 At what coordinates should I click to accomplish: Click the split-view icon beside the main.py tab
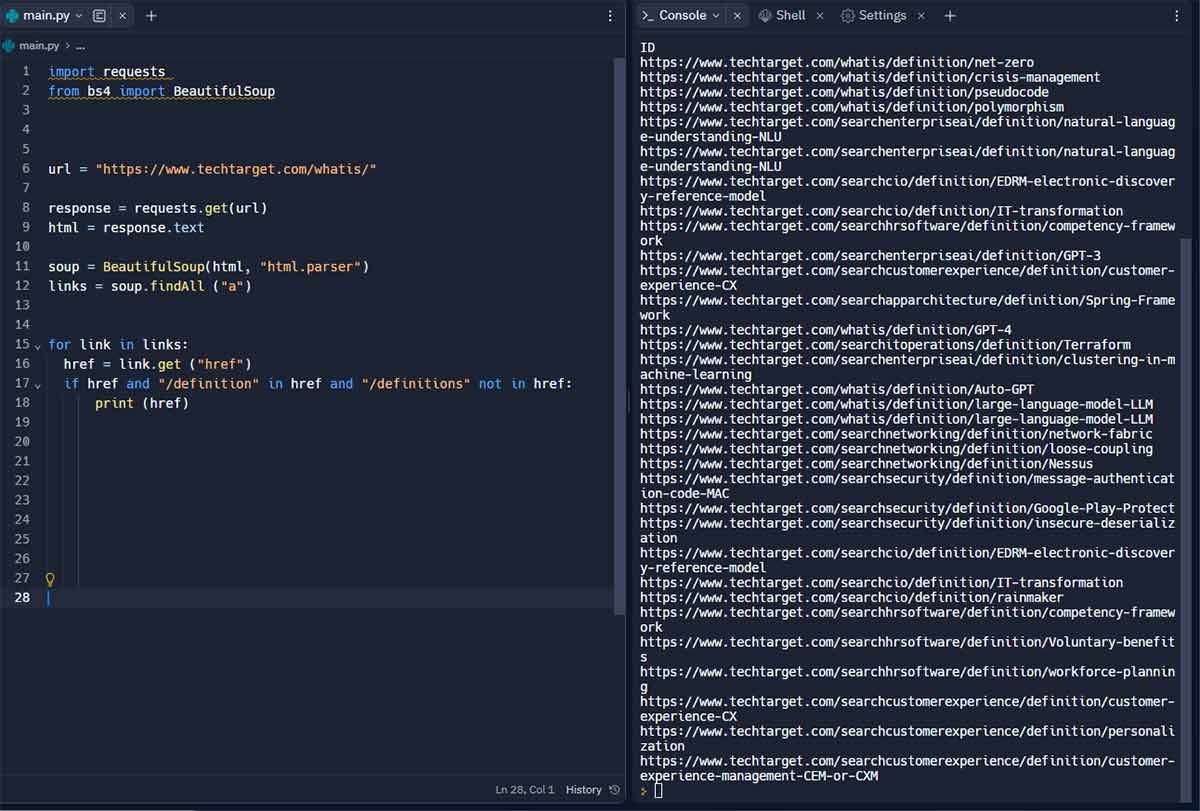pyautogui.click(x=99, y=15)
